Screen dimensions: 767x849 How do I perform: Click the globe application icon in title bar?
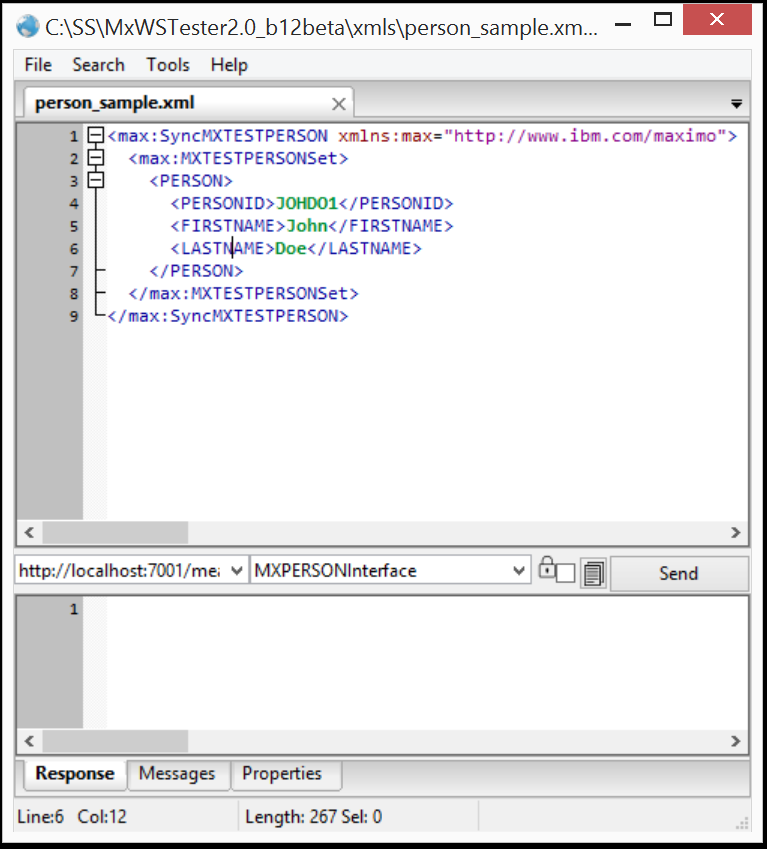click(x=28, y=27)
